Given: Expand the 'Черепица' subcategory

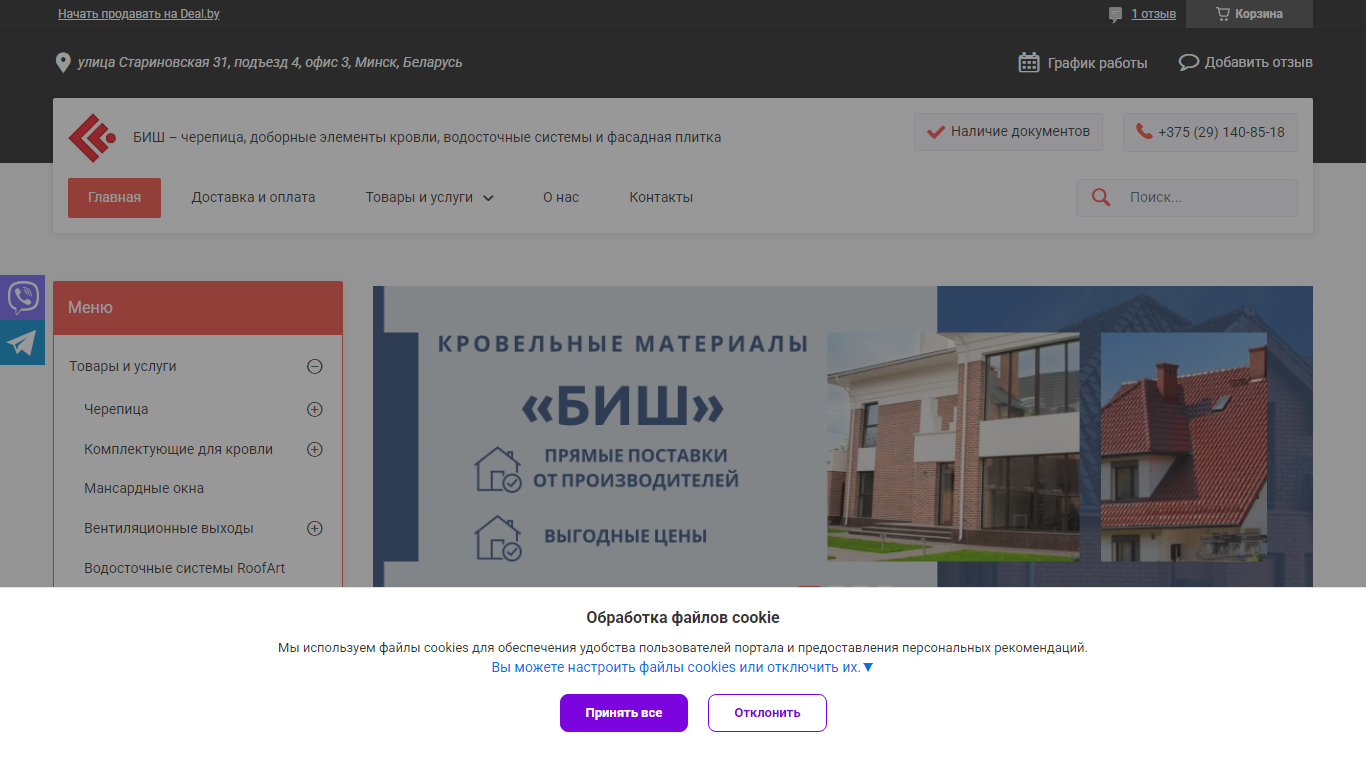Looking at the screenshot, I should pyautogui.click(x=314, y=409).
